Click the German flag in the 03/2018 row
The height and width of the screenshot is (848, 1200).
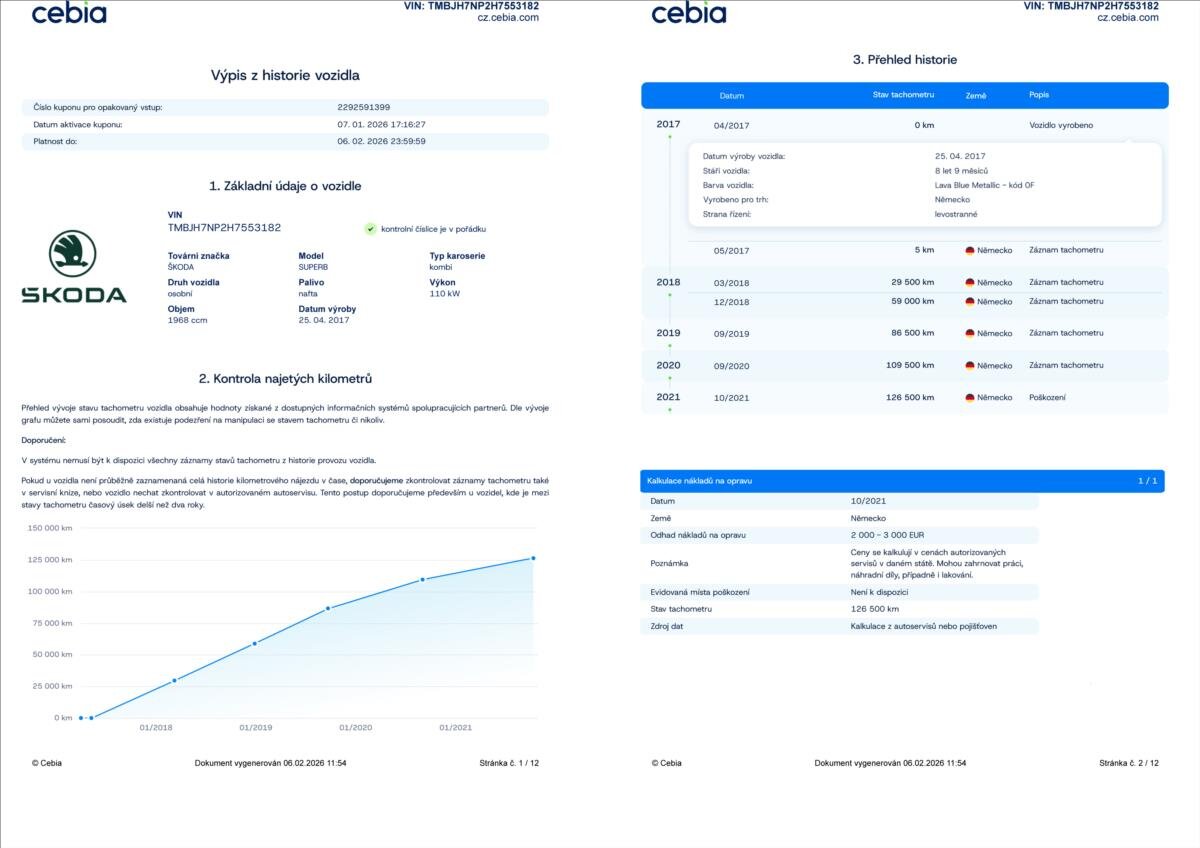pos(970,283)
